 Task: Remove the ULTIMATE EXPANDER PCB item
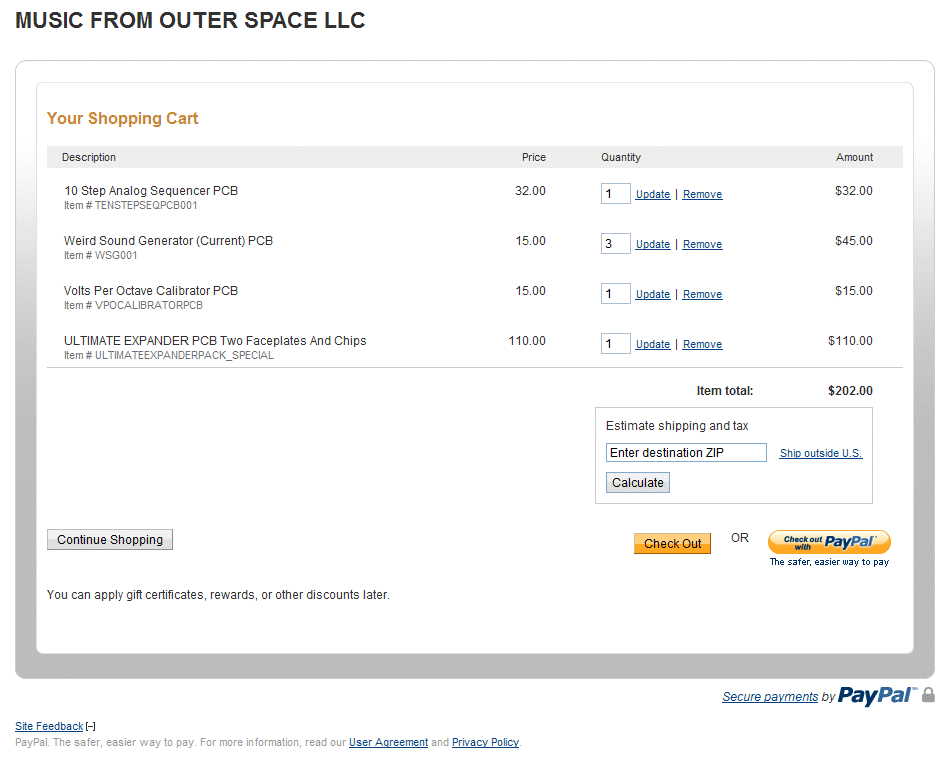point(702,345)
